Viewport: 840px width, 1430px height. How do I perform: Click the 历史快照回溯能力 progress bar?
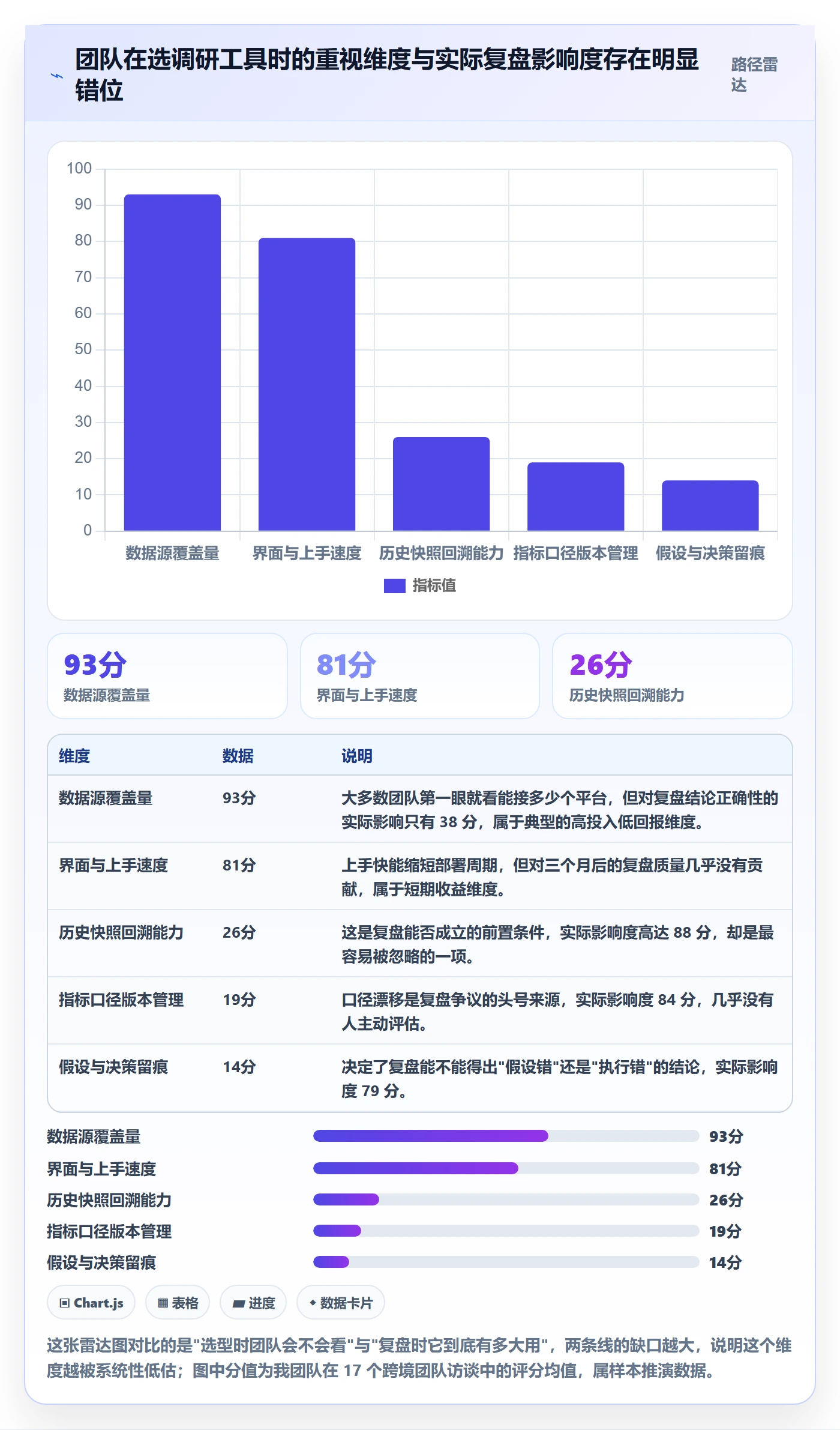point(506,1199)
